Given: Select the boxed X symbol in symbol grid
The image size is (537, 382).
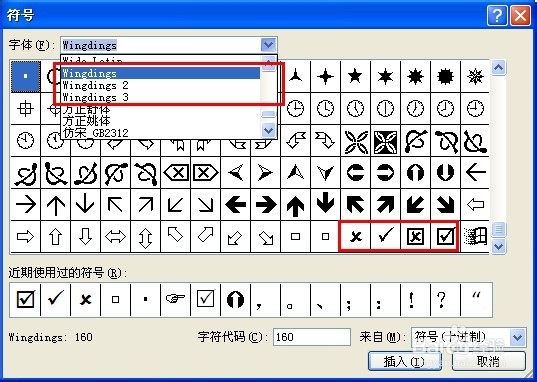Looking at the screenshot, I should click(x=415, y=236).
